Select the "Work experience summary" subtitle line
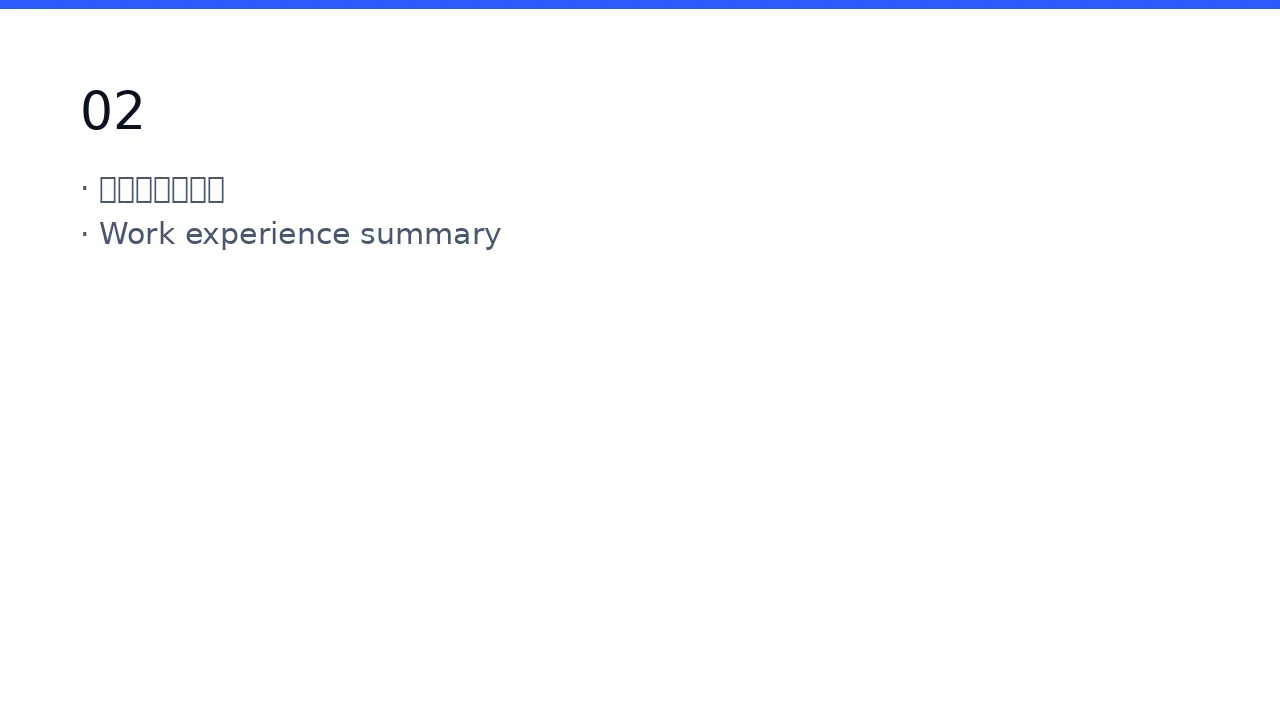1280x720 pixels. 290,234
